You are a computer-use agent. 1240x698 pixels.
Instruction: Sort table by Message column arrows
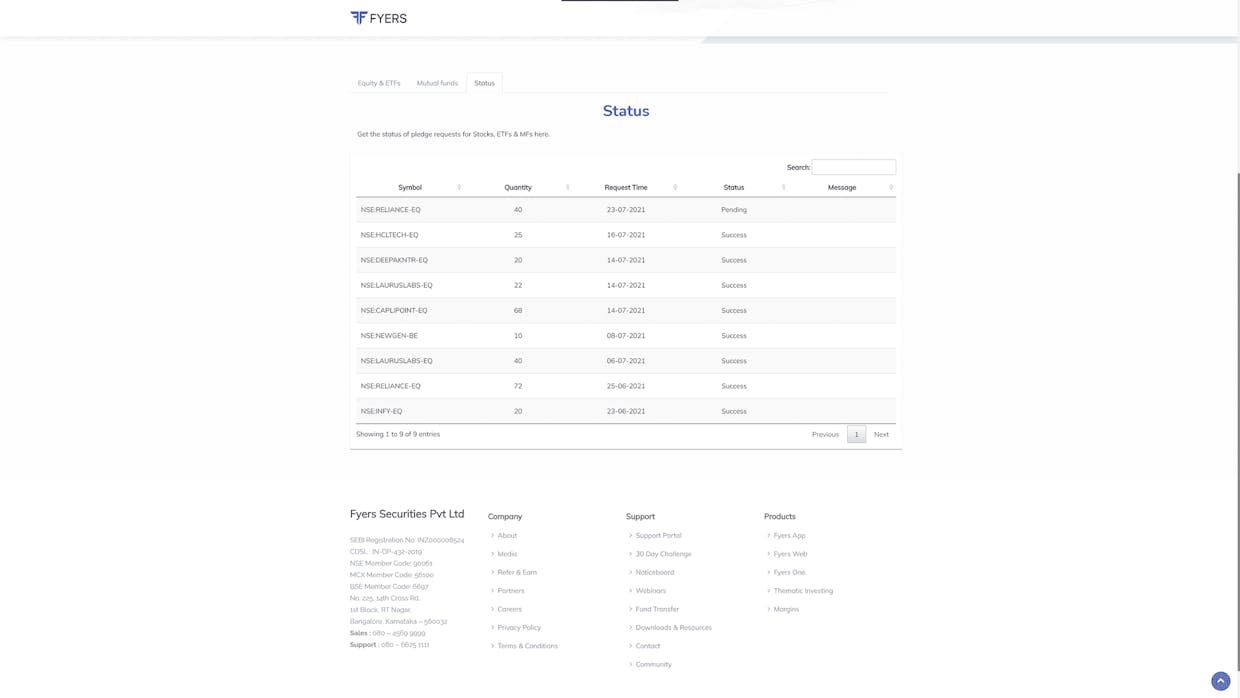point(891,187)
